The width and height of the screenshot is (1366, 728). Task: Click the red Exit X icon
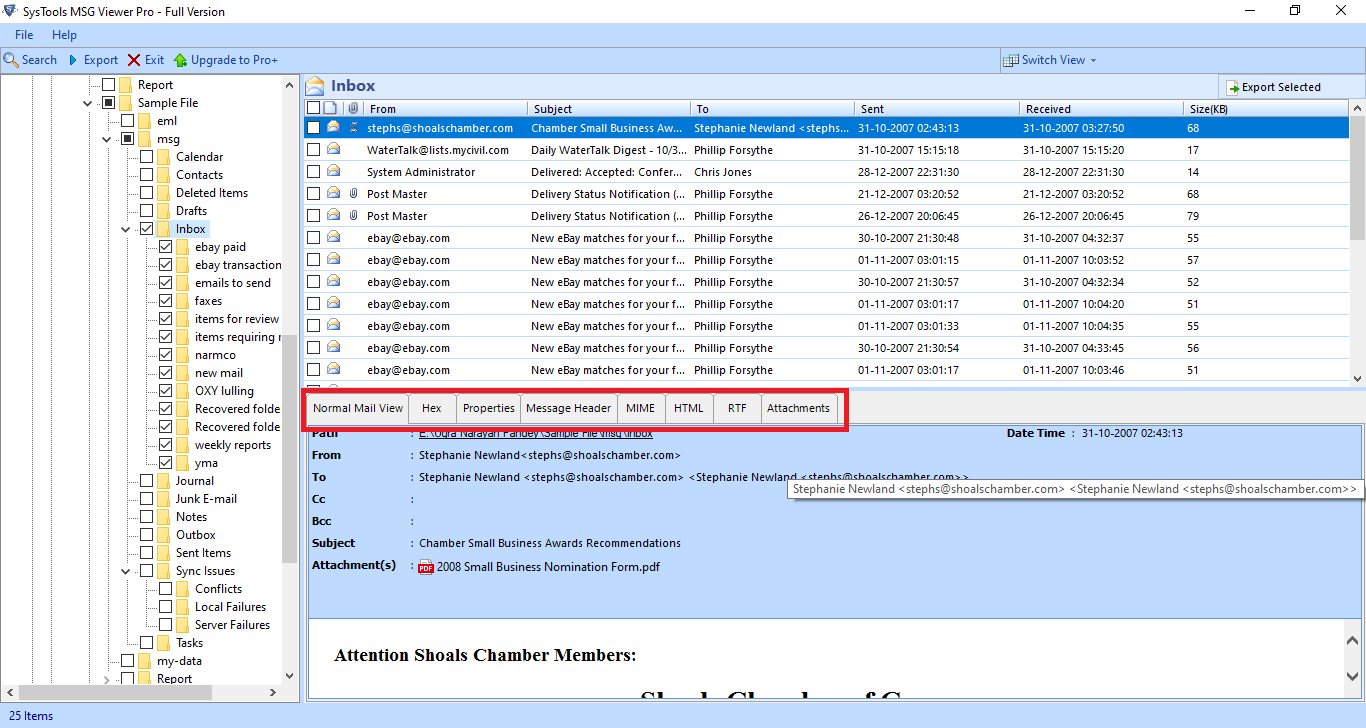pos(134,60)
